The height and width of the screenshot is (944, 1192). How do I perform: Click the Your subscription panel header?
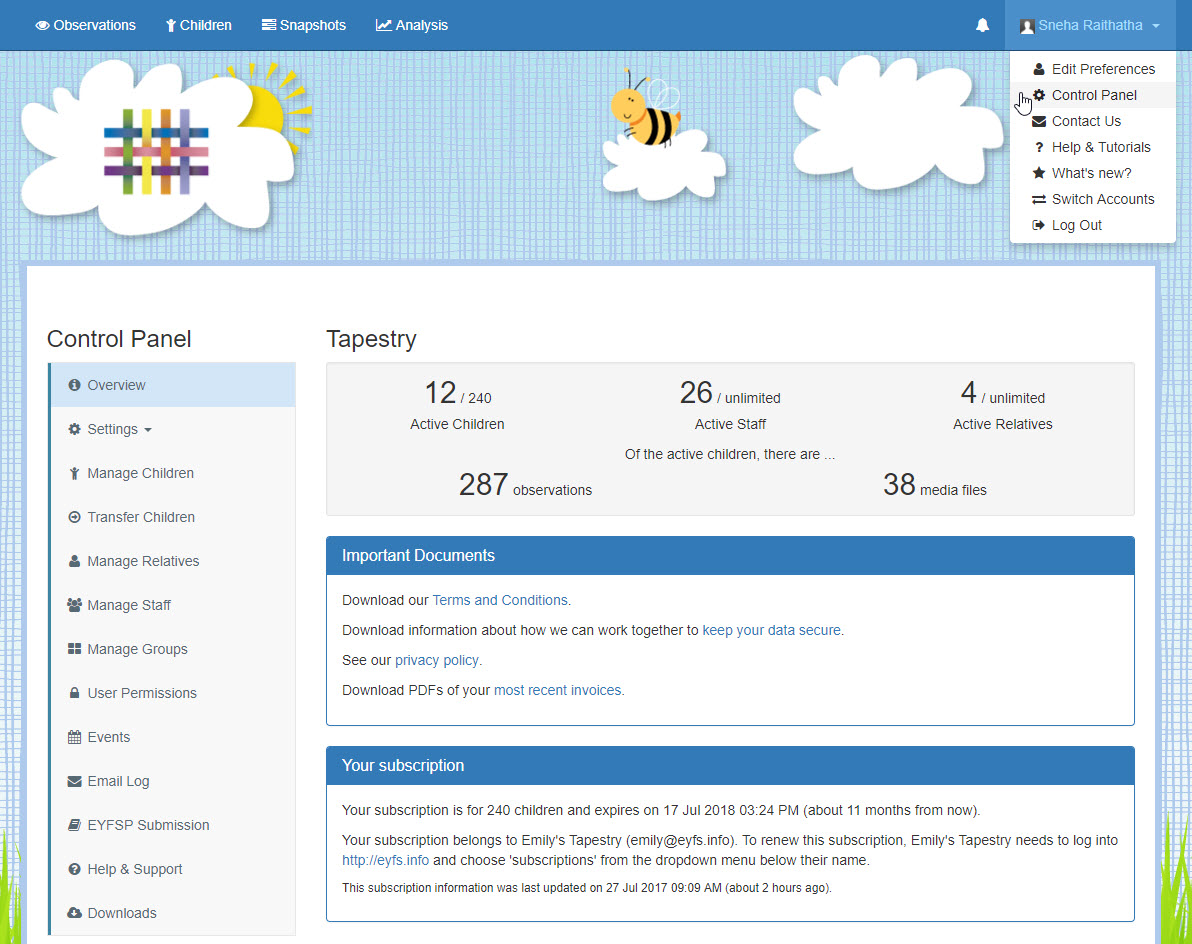tap(730, 765)
